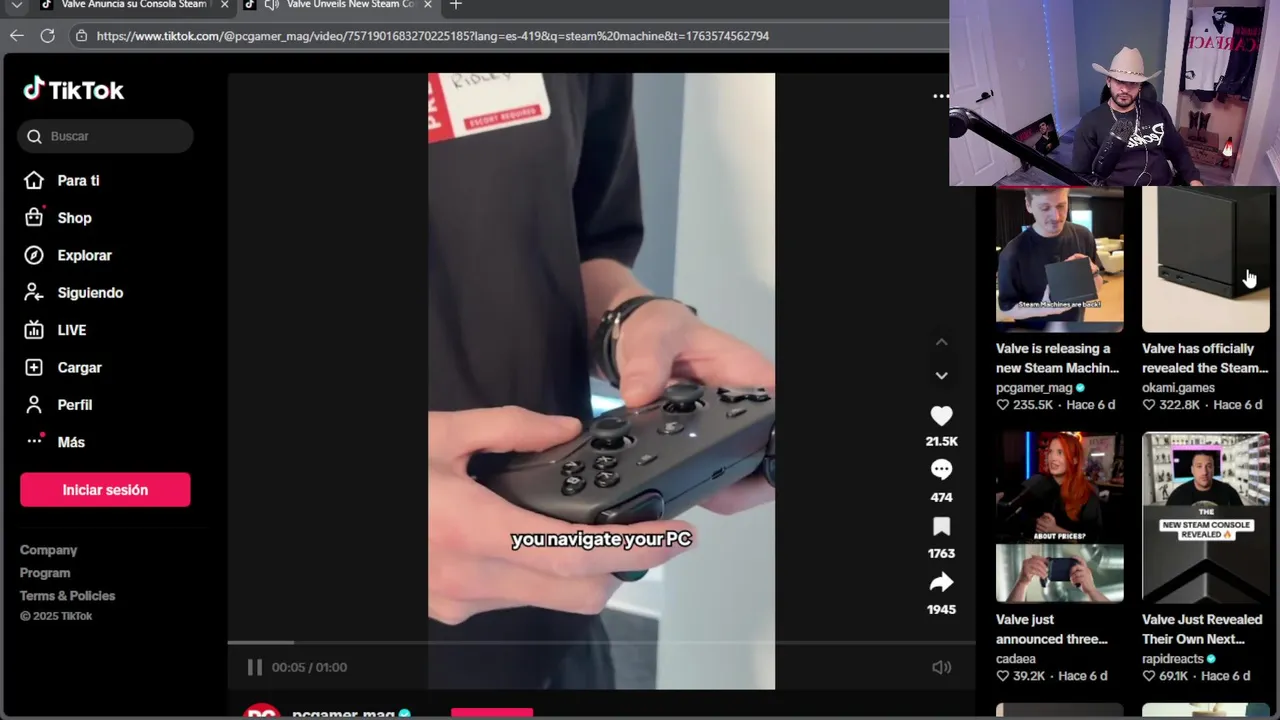Save video with bookmark icon
The image size is (1280, 720).
pos(941,526)
